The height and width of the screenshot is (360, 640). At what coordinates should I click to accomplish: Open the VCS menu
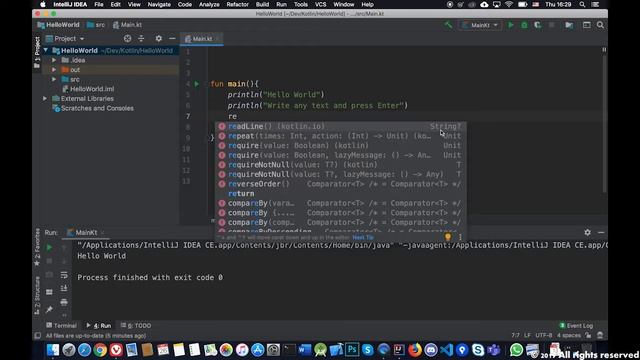pyautogui.click(x=320, y=4)
